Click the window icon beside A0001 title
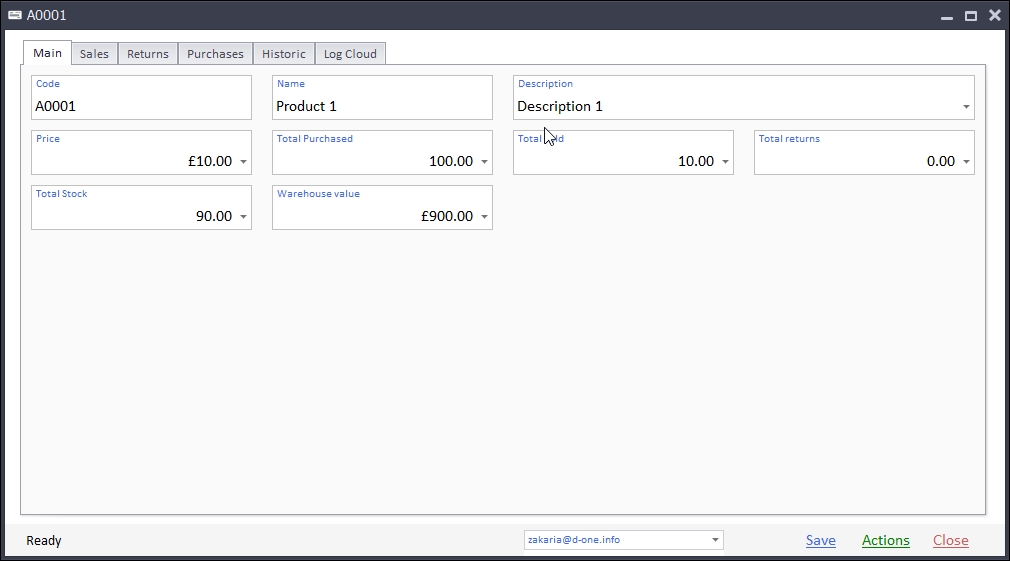Image resolution: width=1010 pixels, height=561 pixels. pyautogui.click(x=15, y=15)
